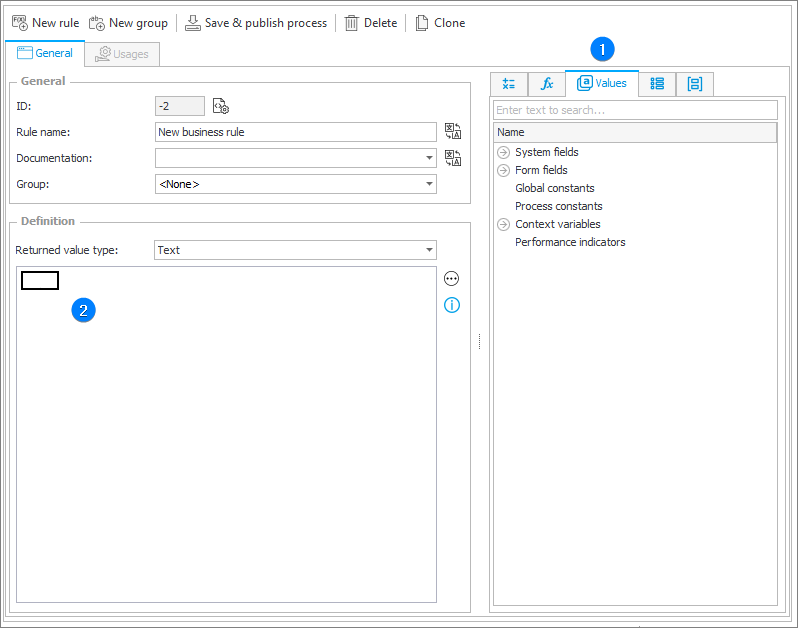Select Context variables label in tree

(558, 224)
